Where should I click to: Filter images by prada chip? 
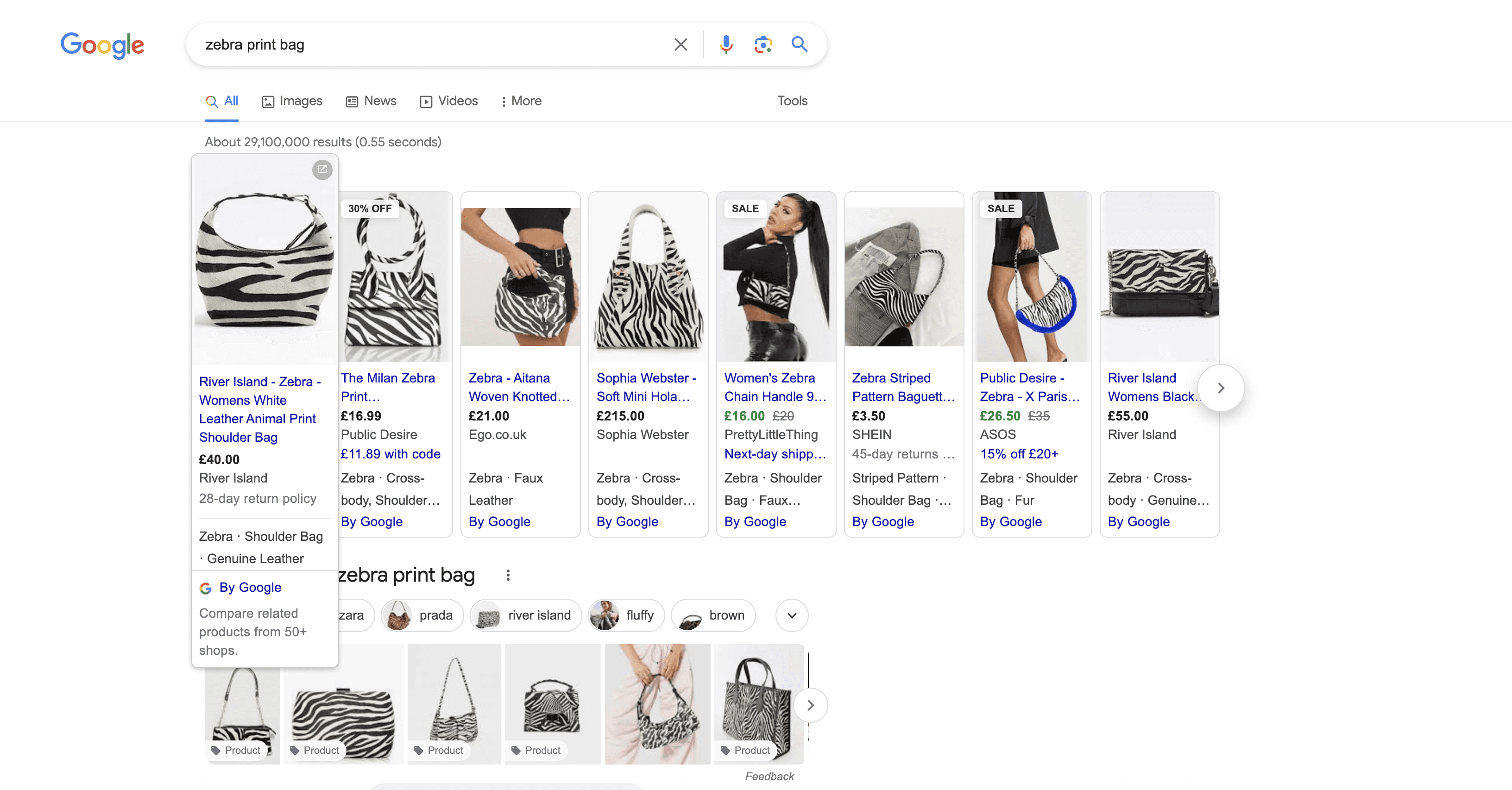pos(422,615)
